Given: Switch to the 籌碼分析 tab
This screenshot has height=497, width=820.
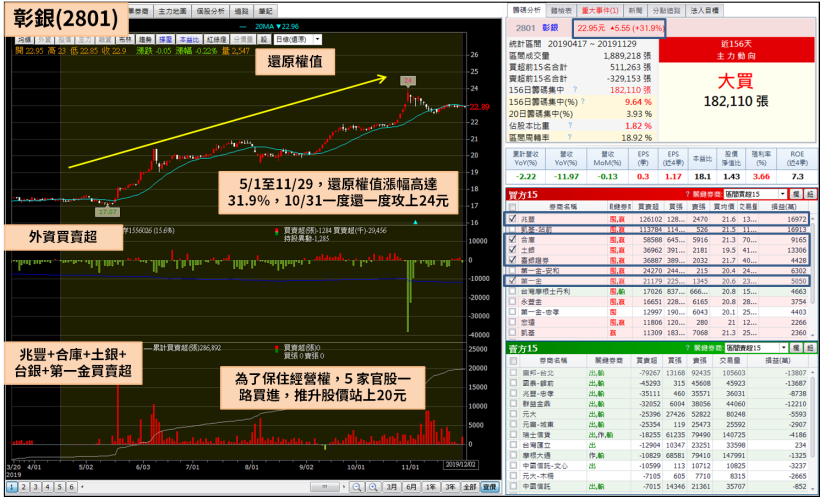Looking at the screenshot, I should [527, 10].
